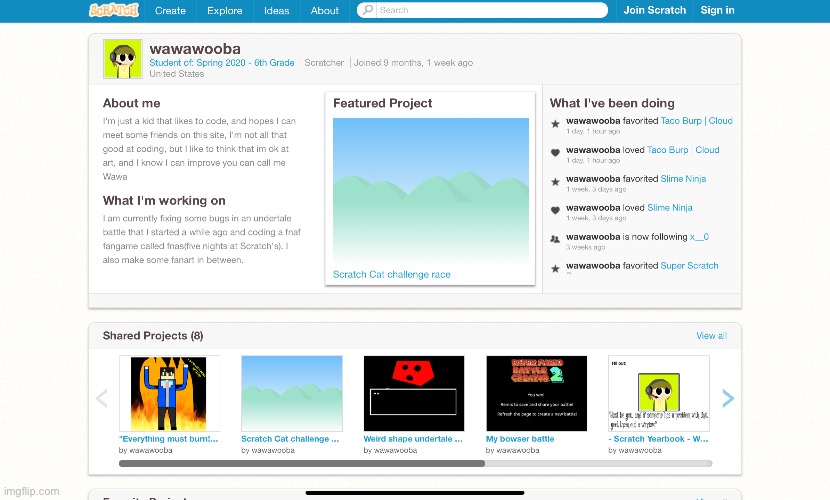
Task: Click the heart icon beside loved Taco Burp
Action: 555,153
